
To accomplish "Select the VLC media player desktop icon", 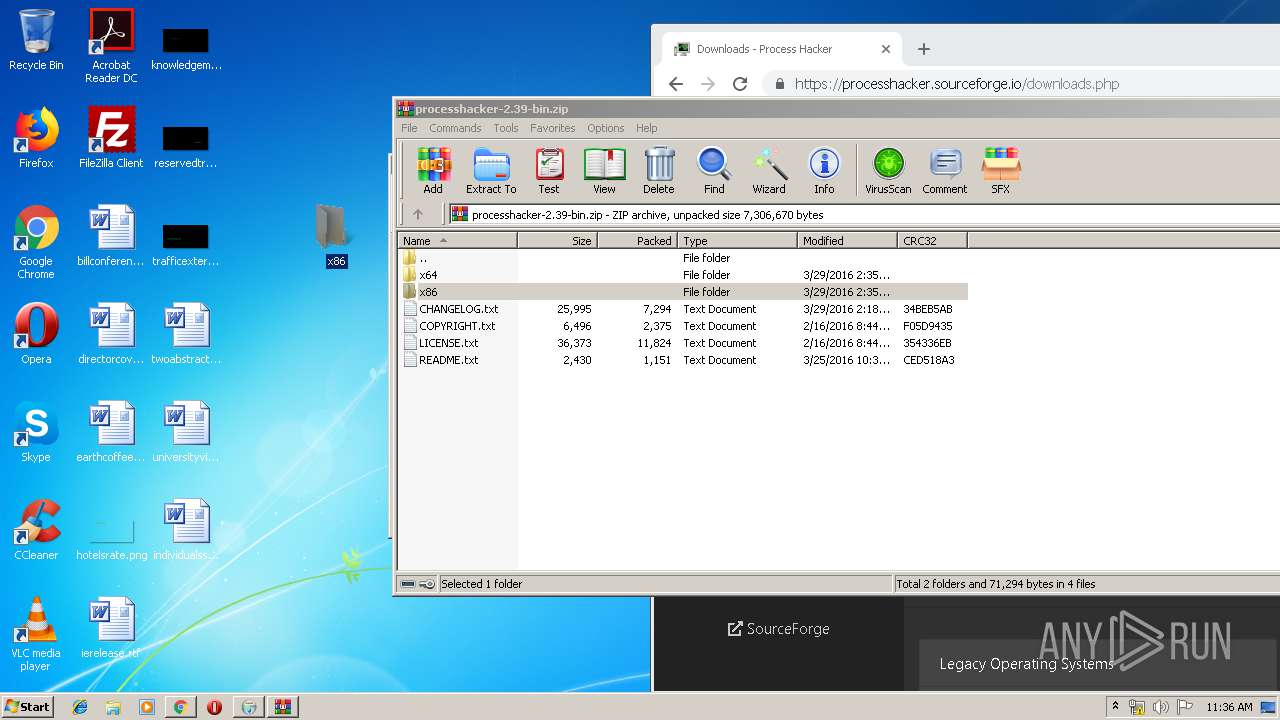I will (36, 634).
